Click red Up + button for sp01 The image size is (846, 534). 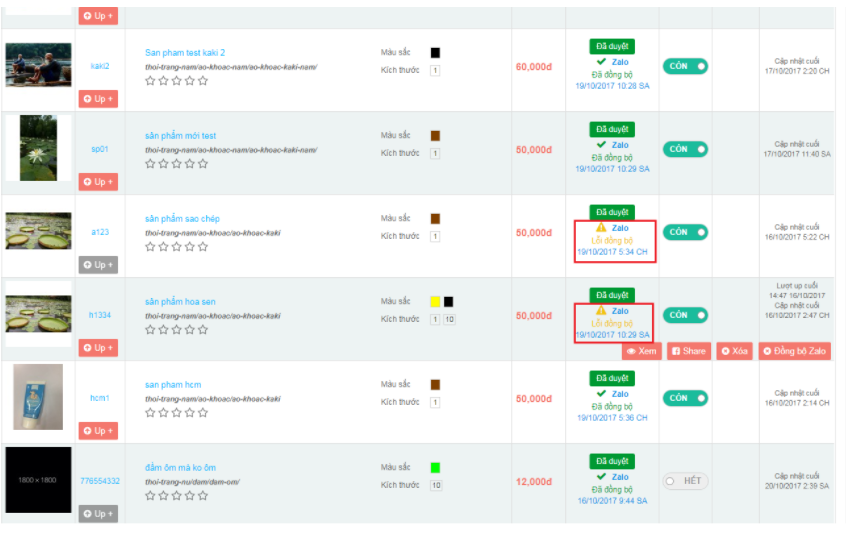pos(98,182)
